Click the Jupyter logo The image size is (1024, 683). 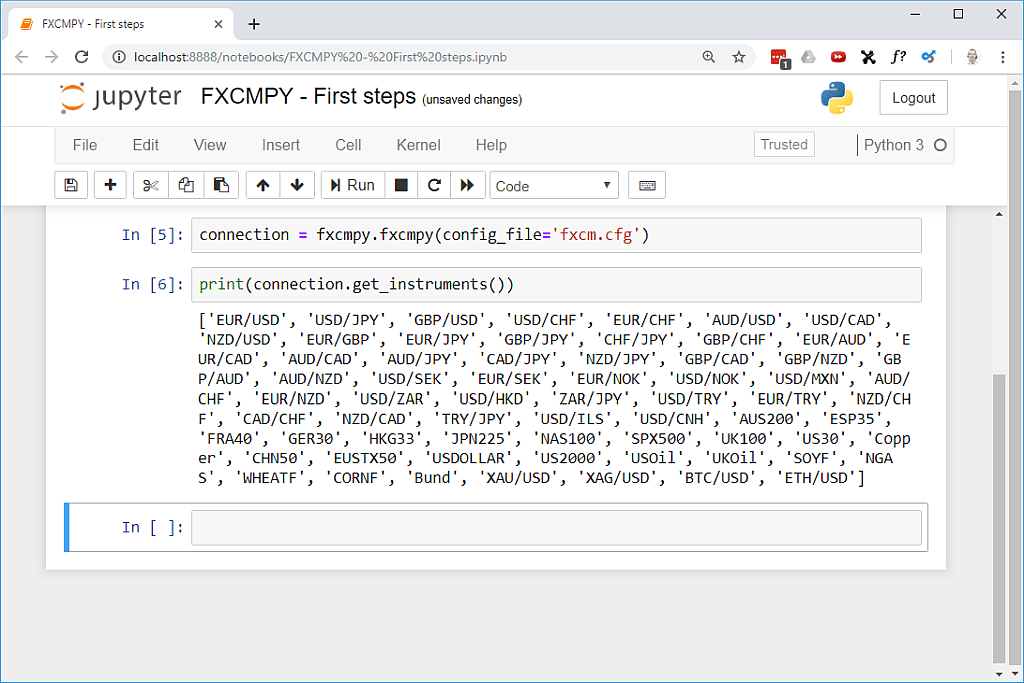(x=120, y=98)
